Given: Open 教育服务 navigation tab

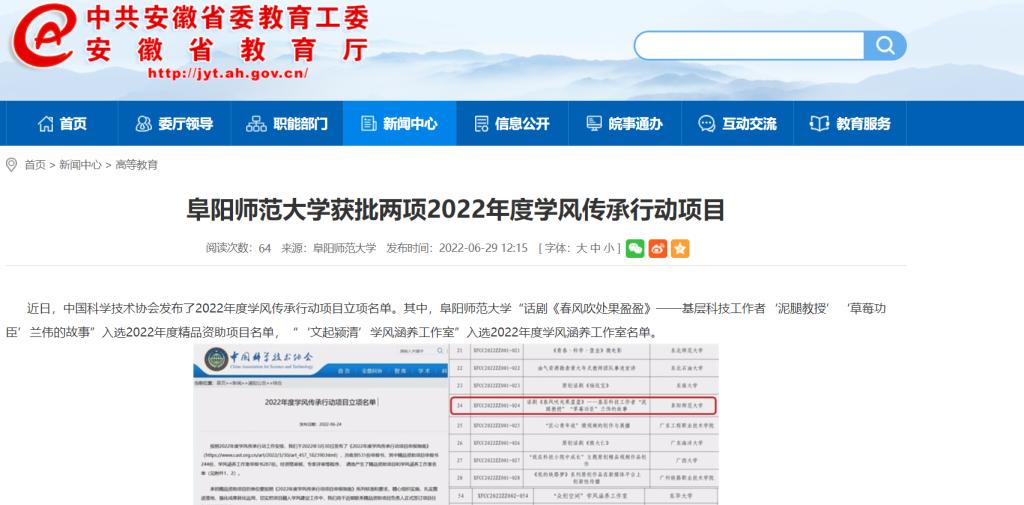Looking at the screenshot, I should [850, 124].
